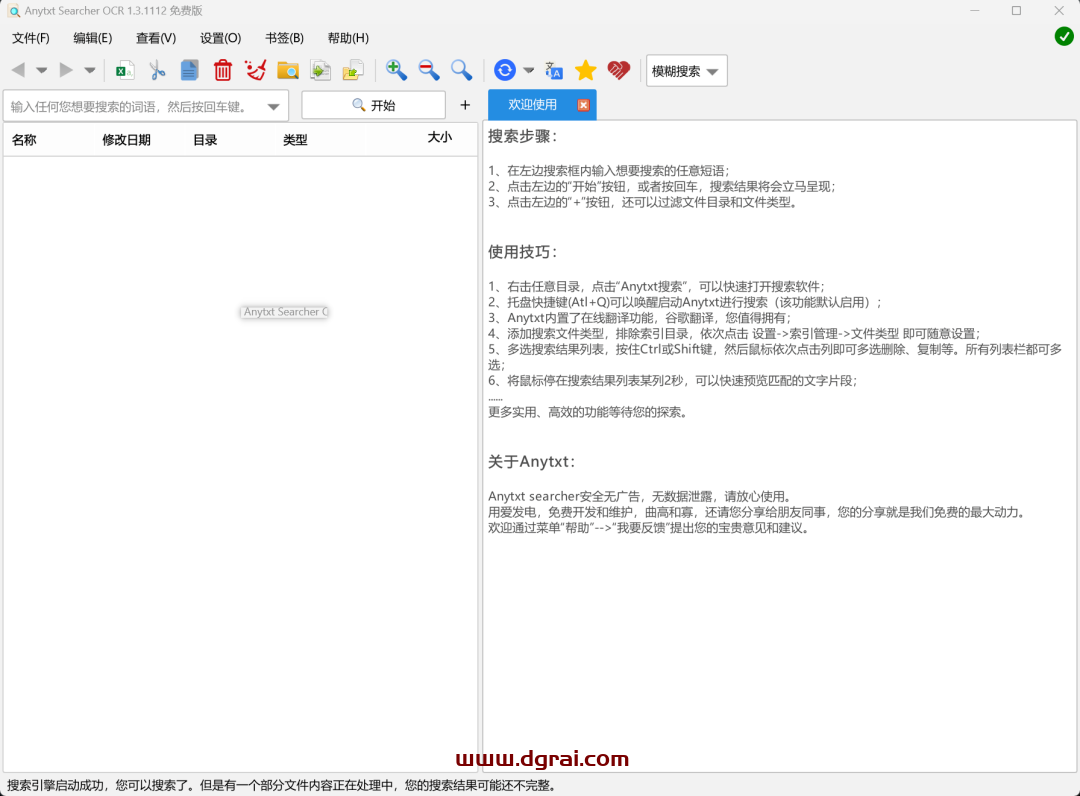Click the line about 托盘快捷键(Alt+Q)
The width and height of the screenshot is (1080, 796).
pyautogui.click(x=685, y=302)
